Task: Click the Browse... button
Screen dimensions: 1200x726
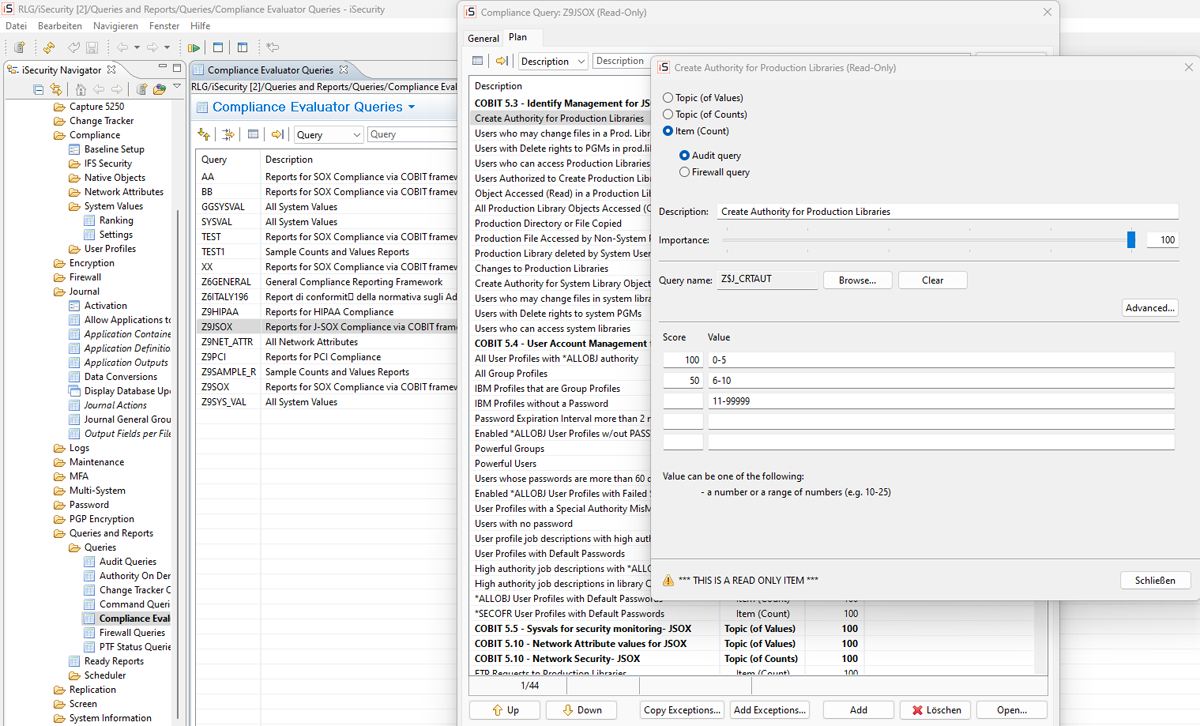Action: 857,280
